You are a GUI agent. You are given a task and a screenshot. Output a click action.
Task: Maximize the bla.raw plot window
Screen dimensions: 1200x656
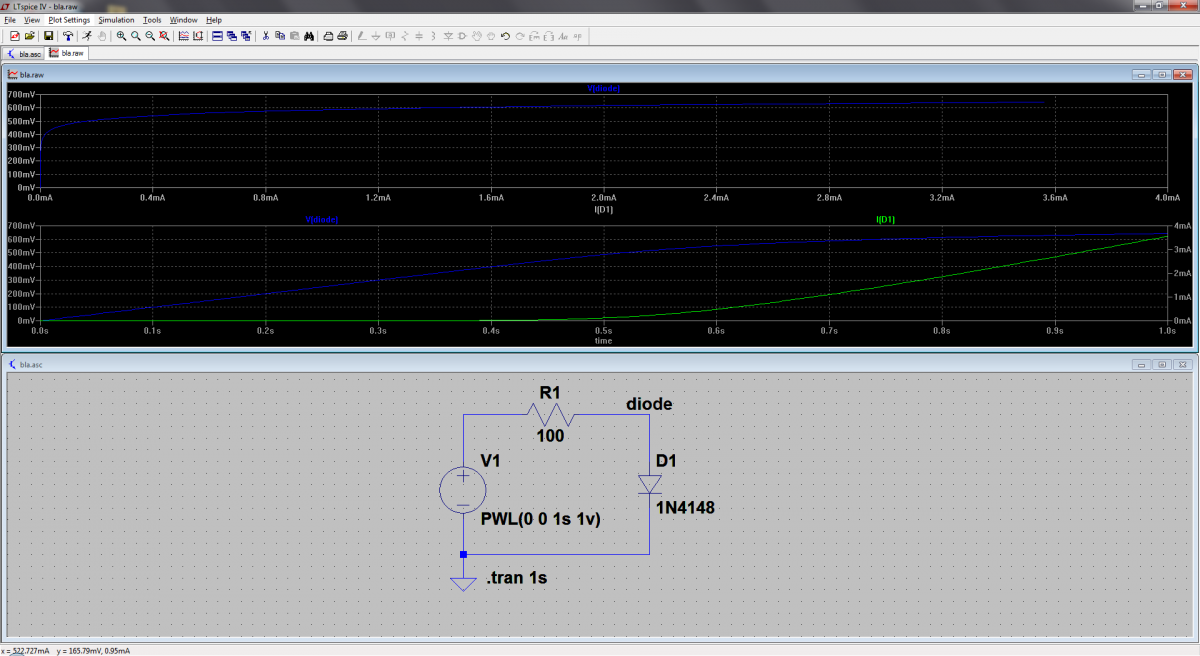[1164, 75]
